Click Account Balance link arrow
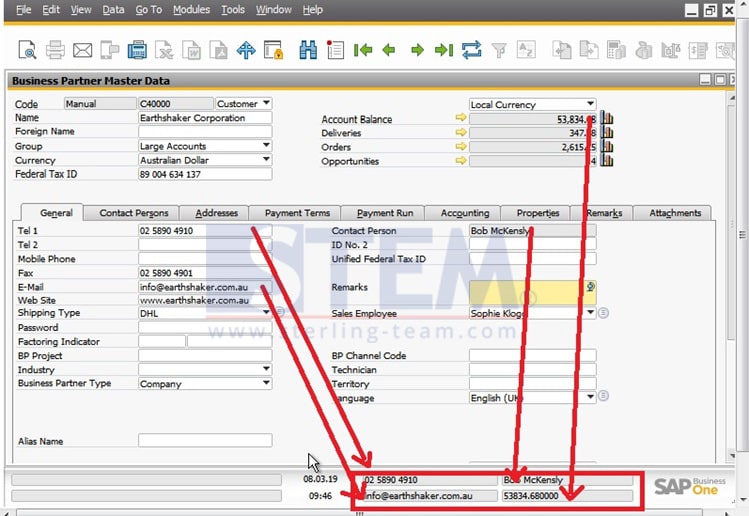Viewport: 749px width, 516px height. tap(460, 118)
